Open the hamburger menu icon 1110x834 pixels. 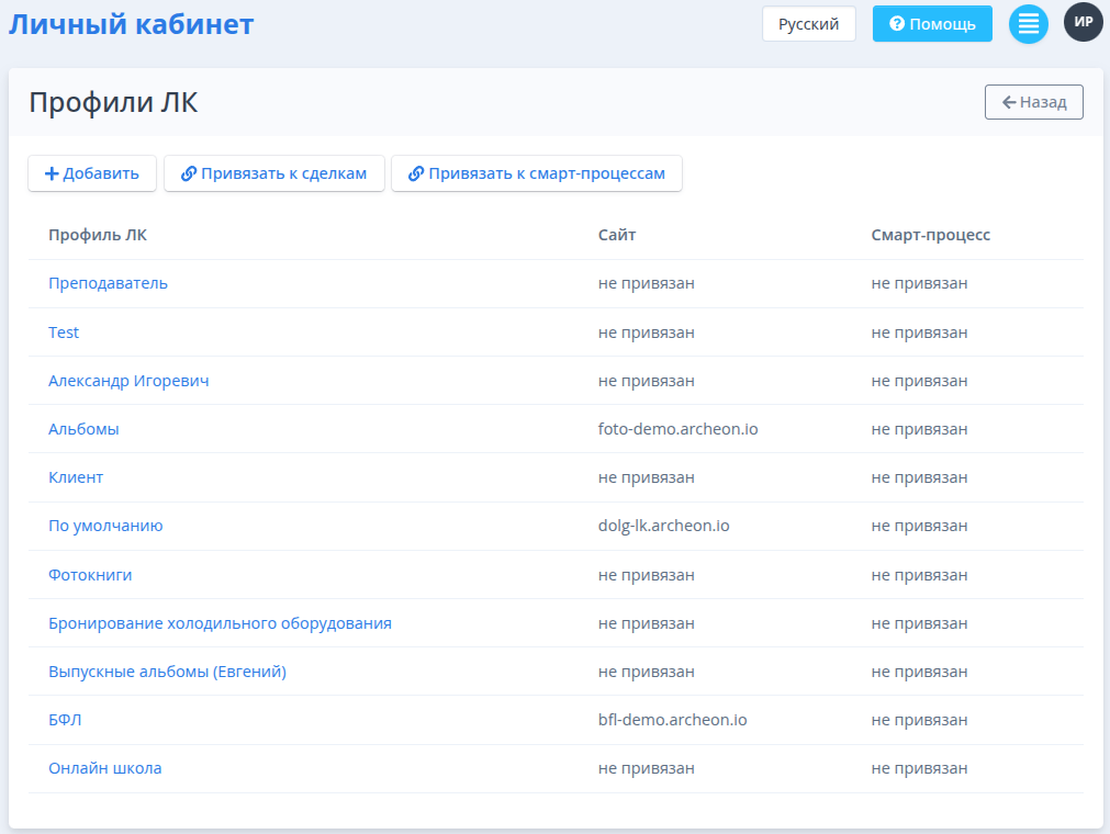[x=1028, y=24]
